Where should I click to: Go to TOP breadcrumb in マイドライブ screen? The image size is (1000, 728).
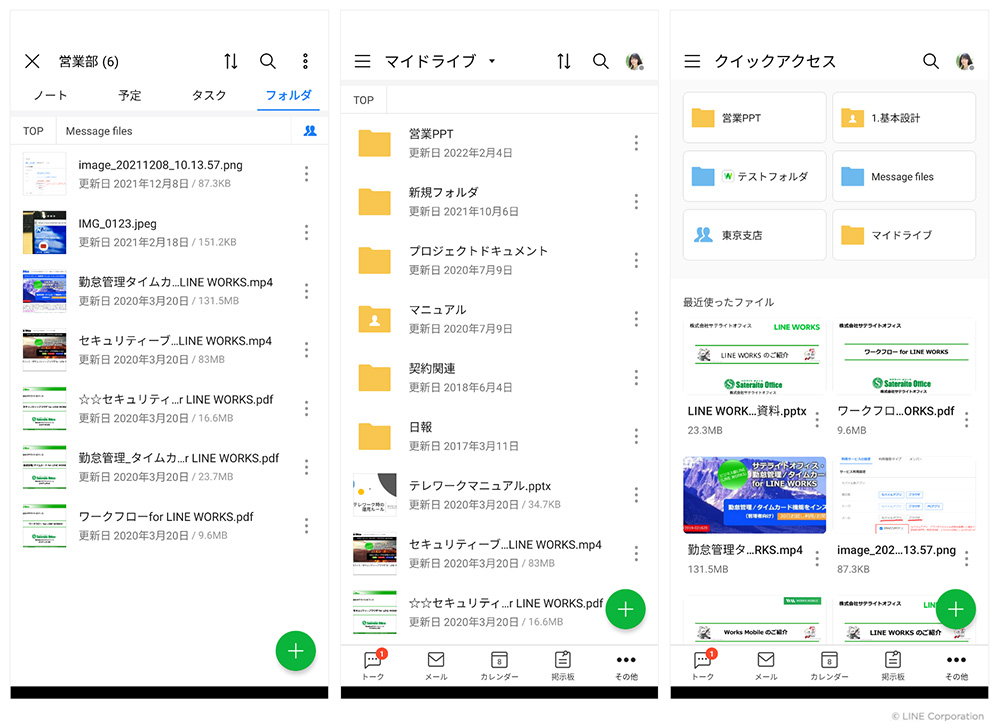(364, 100)
